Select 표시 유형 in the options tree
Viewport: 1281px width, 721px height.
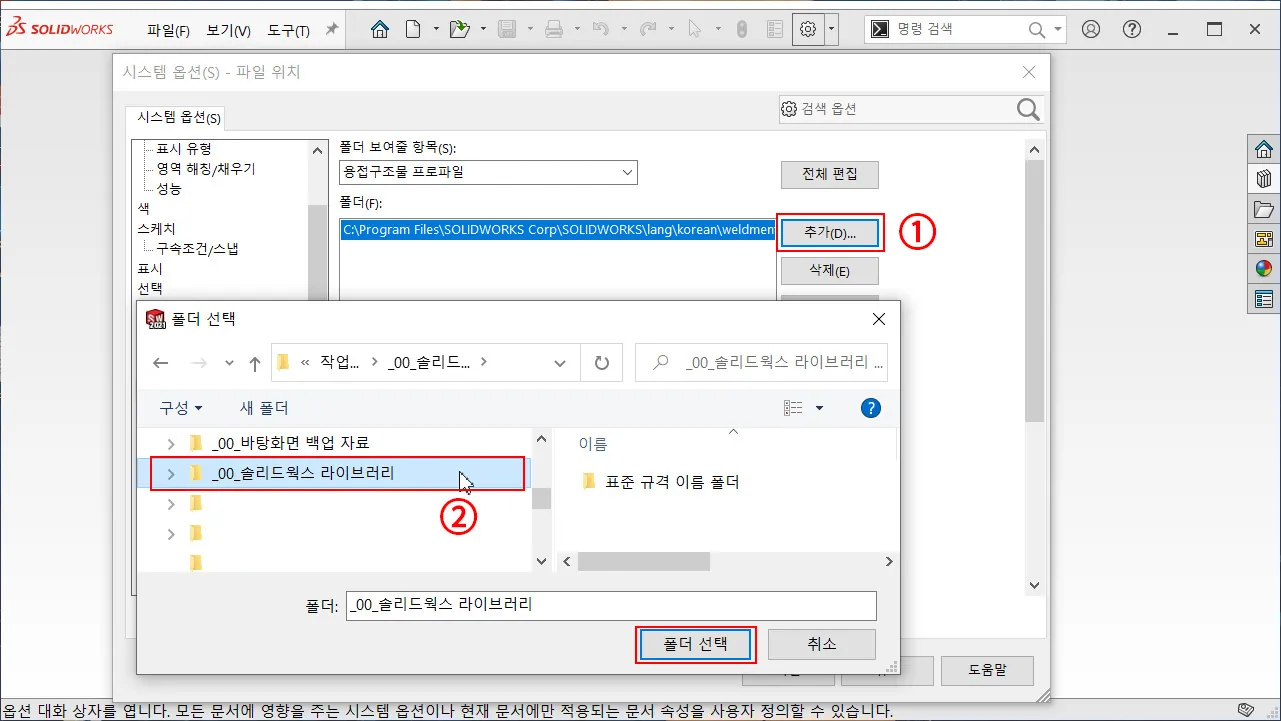[x=184, y=149]
